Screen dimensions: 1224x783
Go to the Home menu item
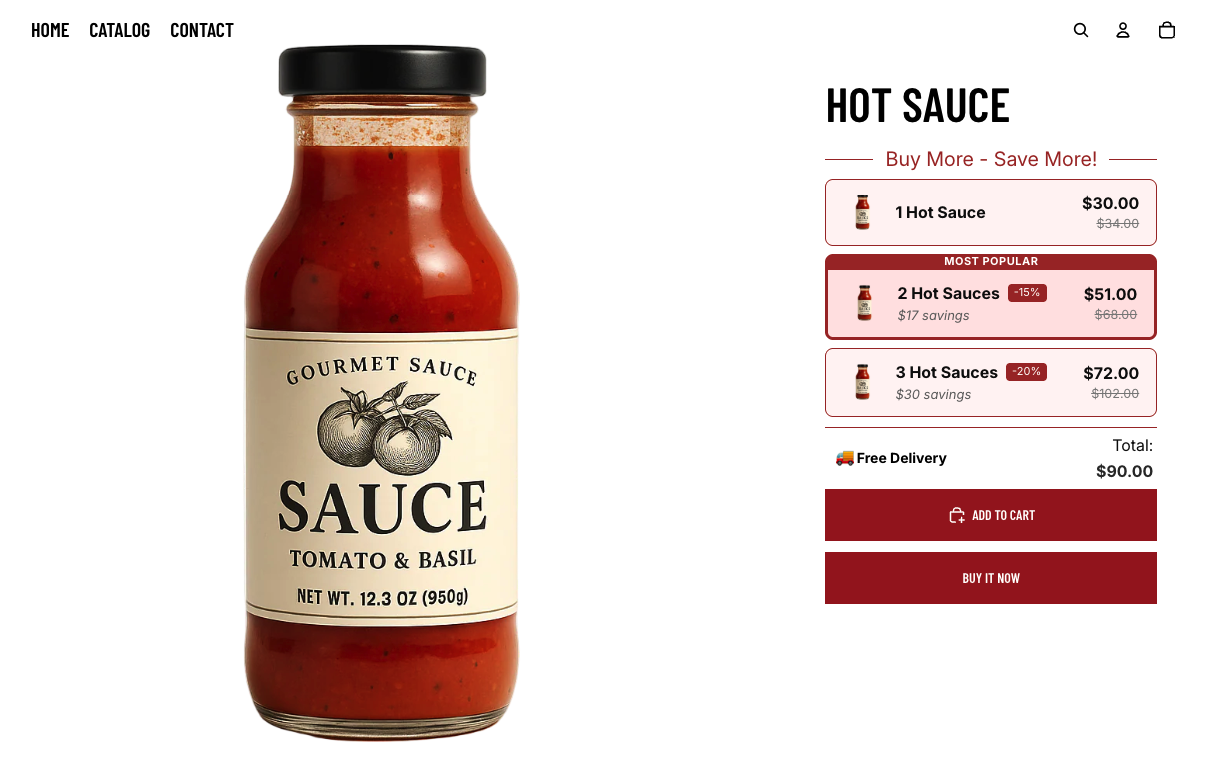click(50, 30)
